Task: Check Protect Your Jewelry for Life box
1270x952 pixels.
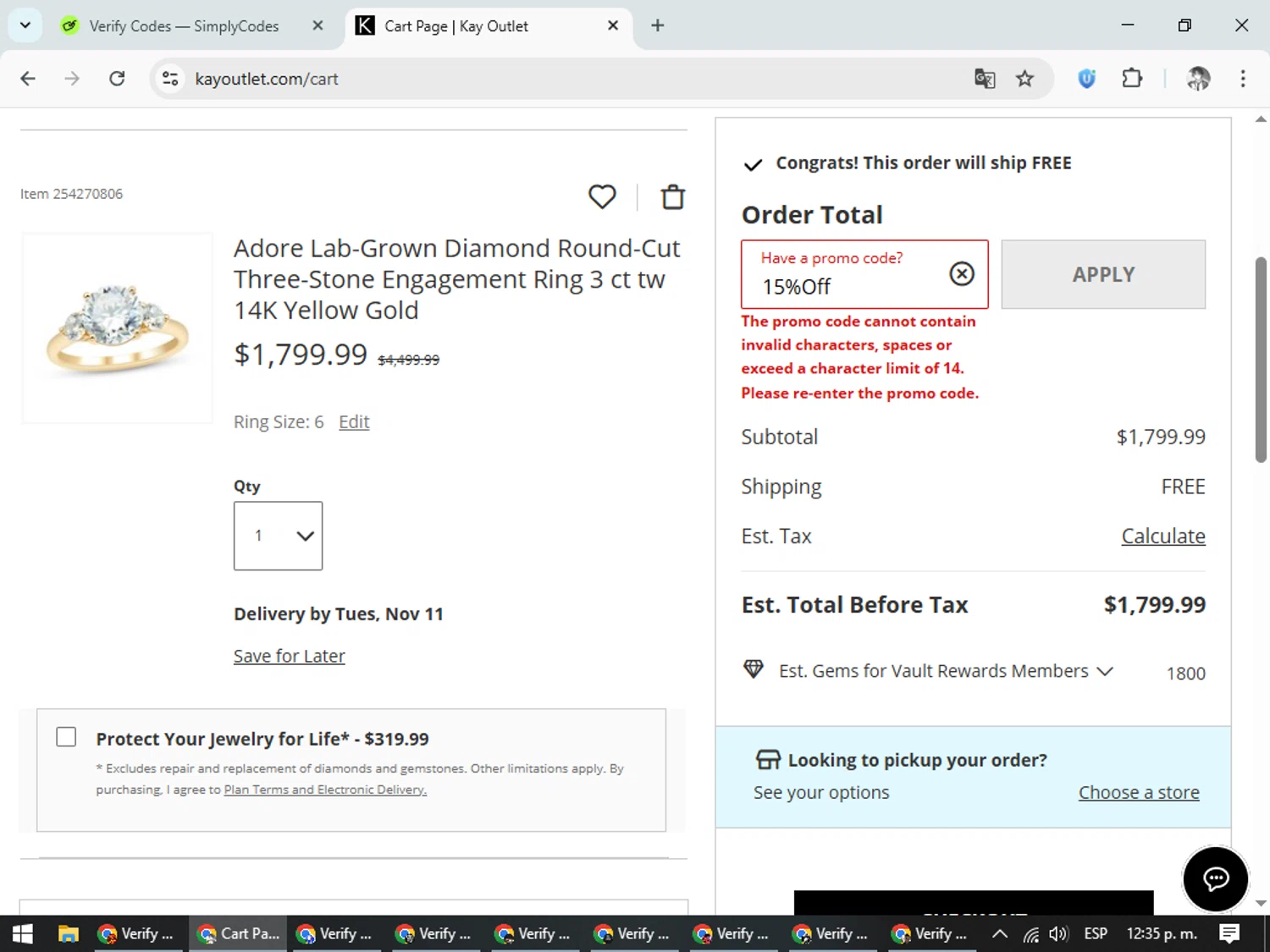Action: (x=66, y=737)
